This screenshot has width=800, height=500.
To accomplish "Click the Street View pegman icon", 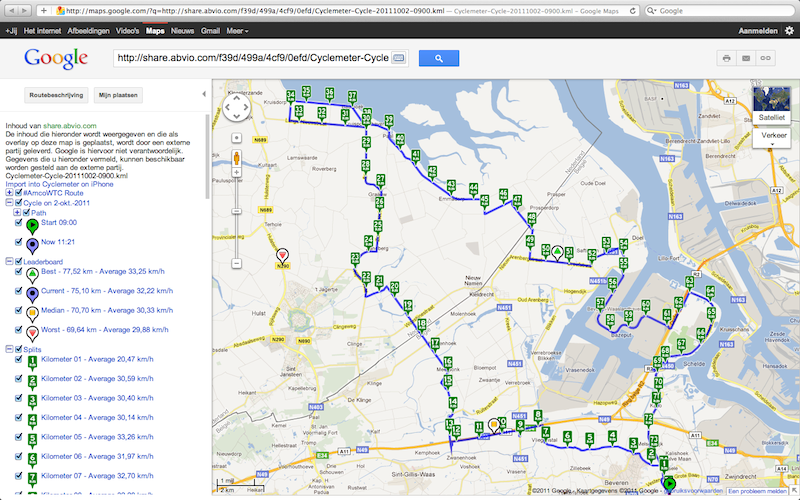I will (x=237, y=158).
